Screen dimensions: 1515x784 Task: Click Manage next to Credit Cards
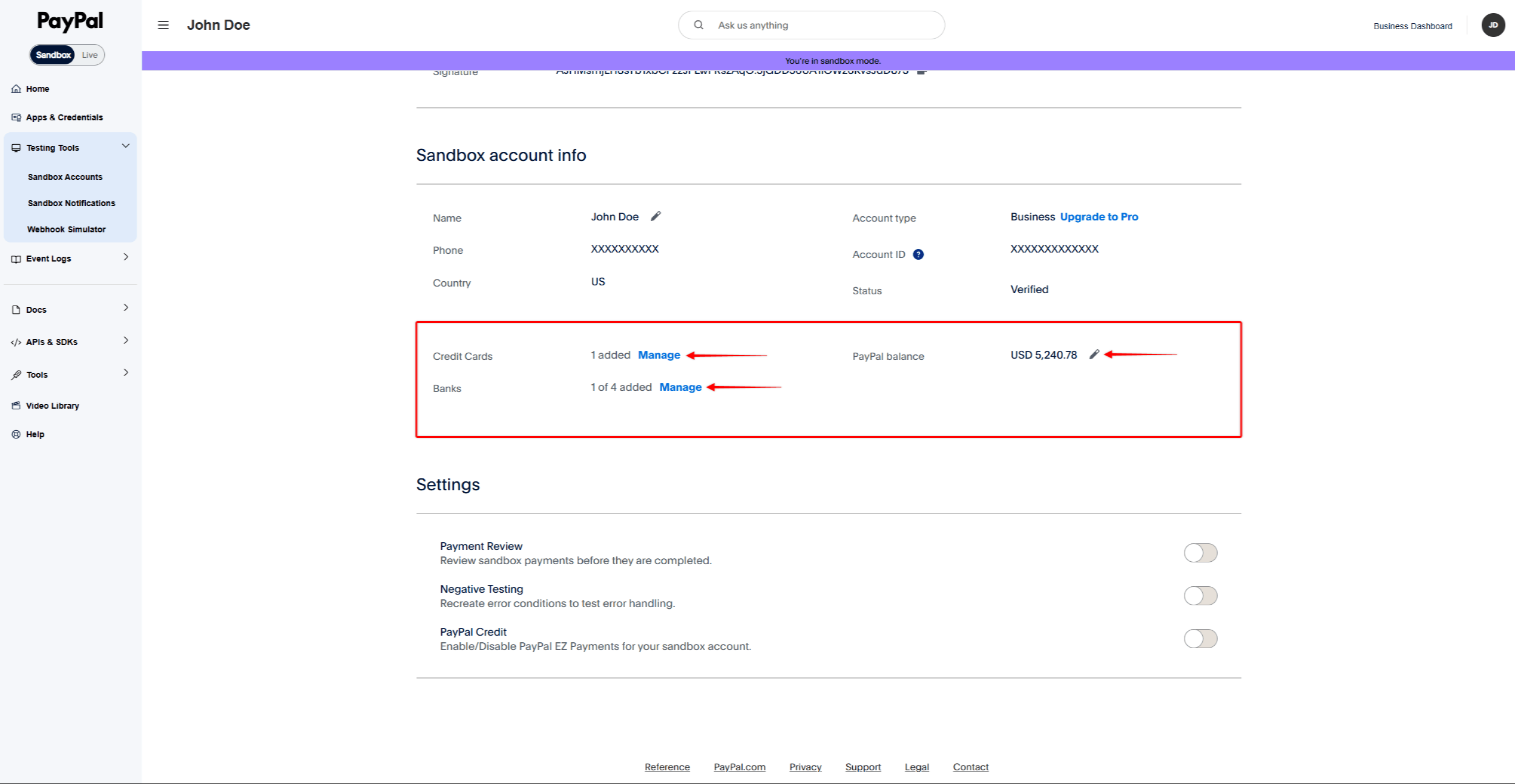pos(659,354)
